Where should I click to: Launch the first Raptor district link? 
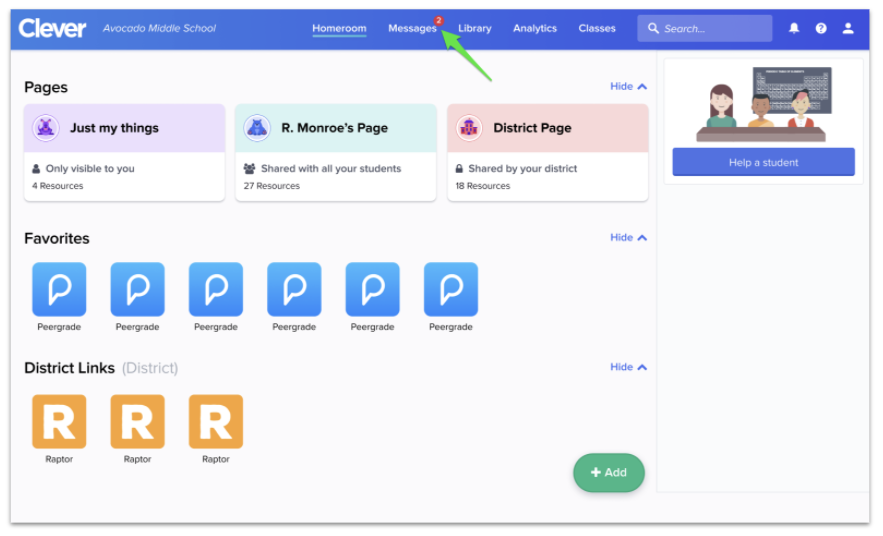59,421
